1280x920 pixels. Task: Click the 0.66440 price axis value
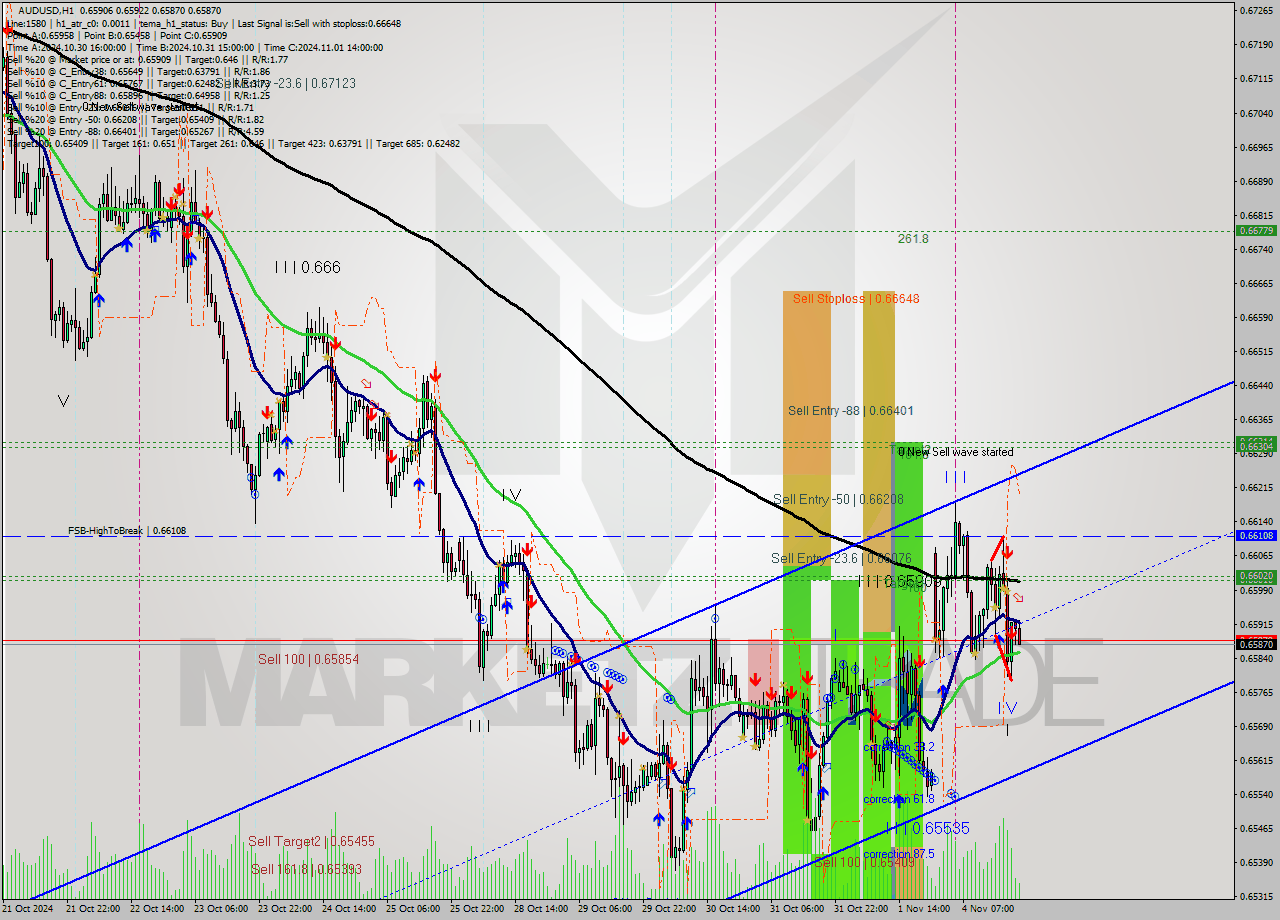(1256, 385)
